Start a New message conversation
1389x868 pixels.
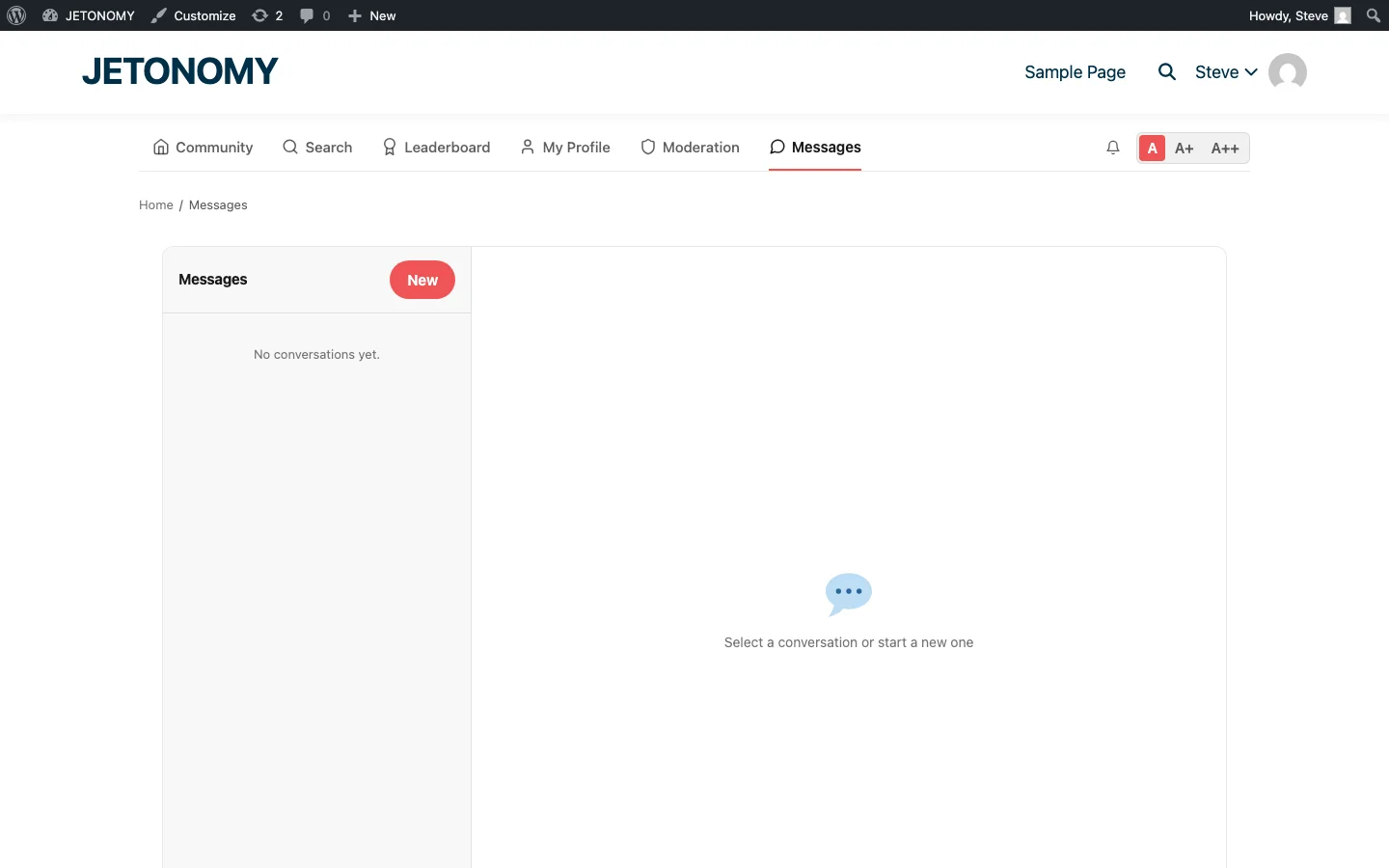422,280
